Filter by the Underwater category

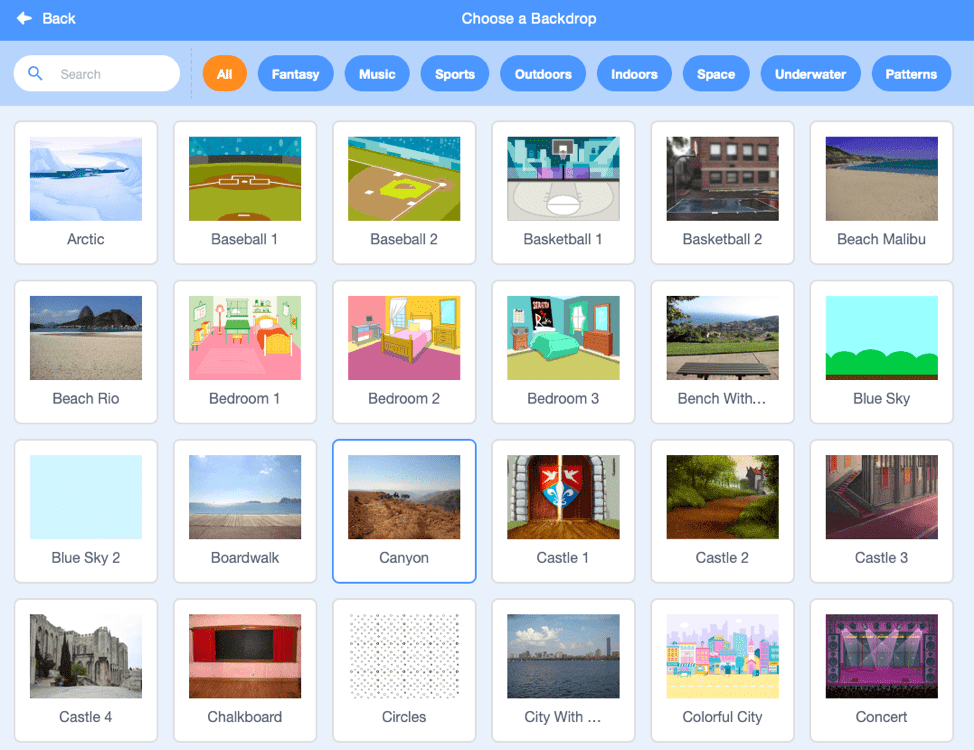810,73
